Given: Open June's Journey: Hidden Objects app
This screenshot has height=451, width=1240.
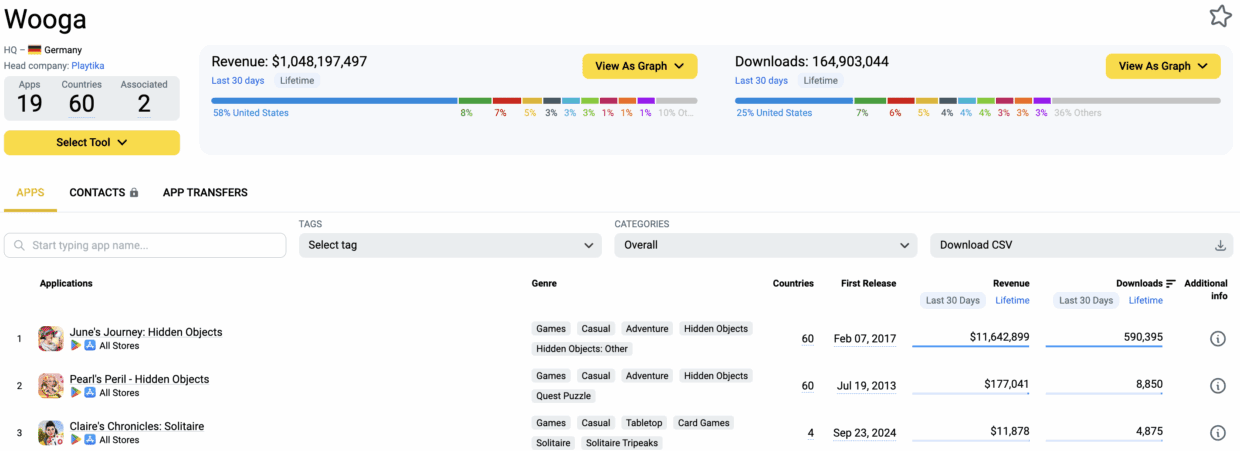Looking at the screenshot, I should pyautogui.click(x=146, y=332).
